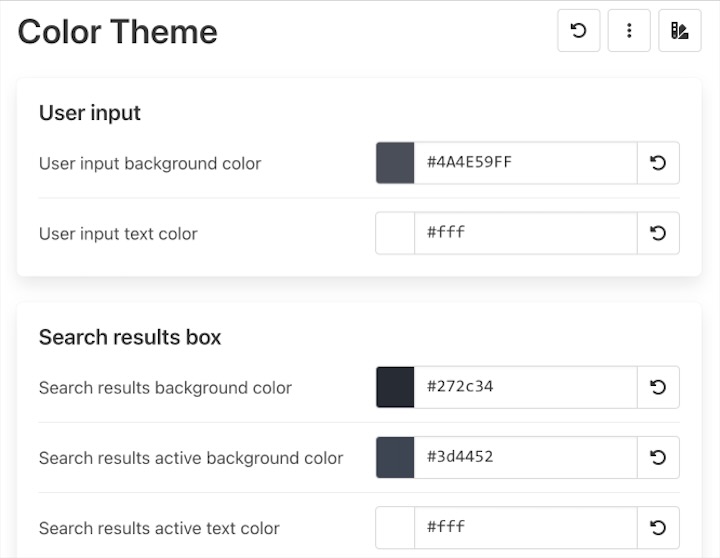Screen dimensions: 720x558
Task: Focus Search results active text color hex field
Action: (525, 527)
